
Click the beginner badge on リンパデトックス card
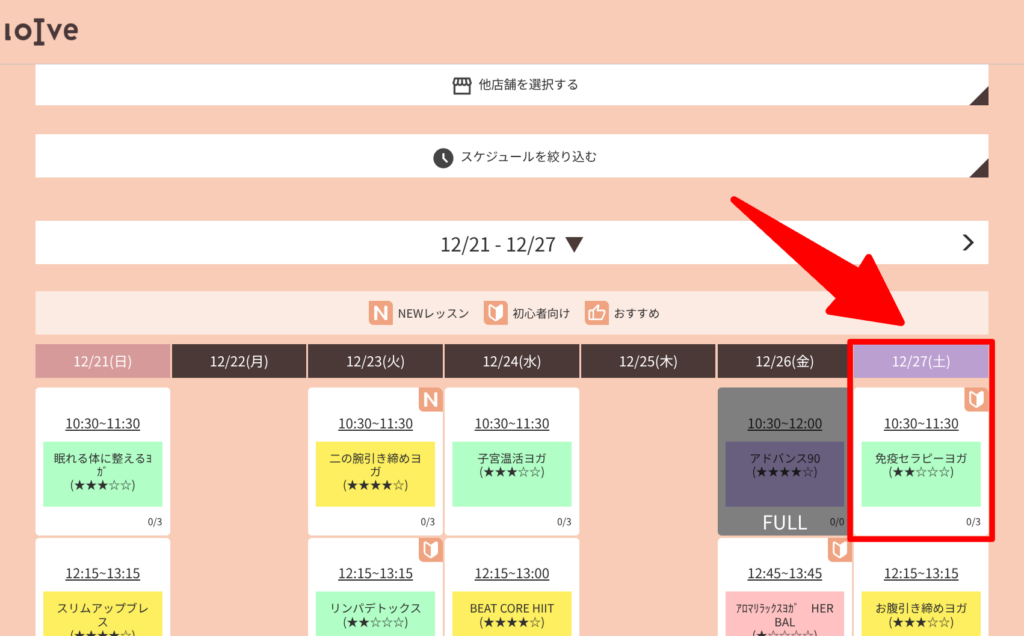point(430,550)
